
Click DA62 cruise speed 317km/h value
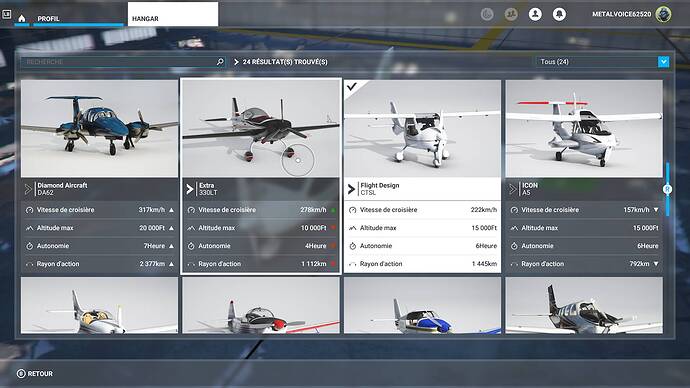point(151,210)
